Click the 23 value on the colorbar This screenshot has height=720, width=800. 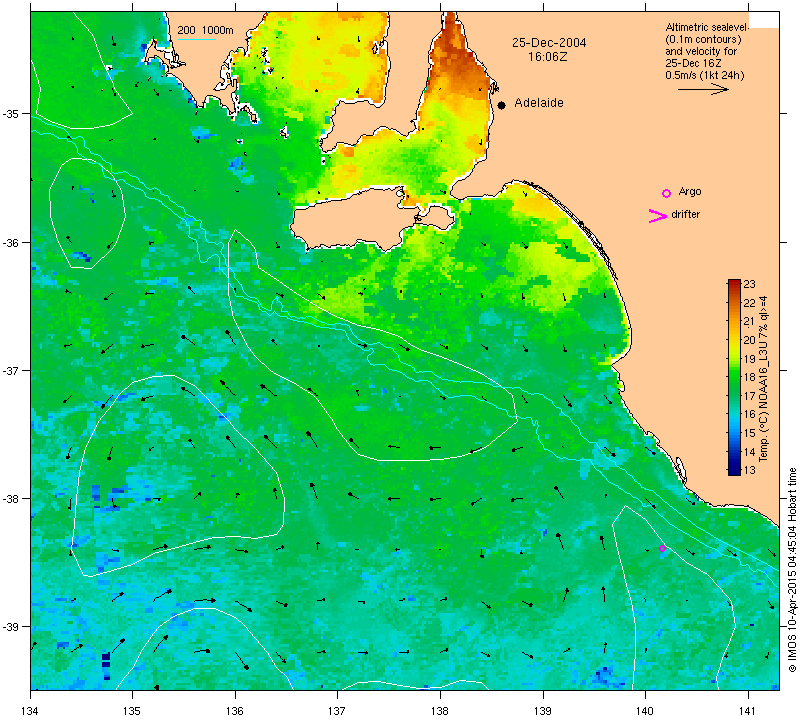[x=749, y=284]
